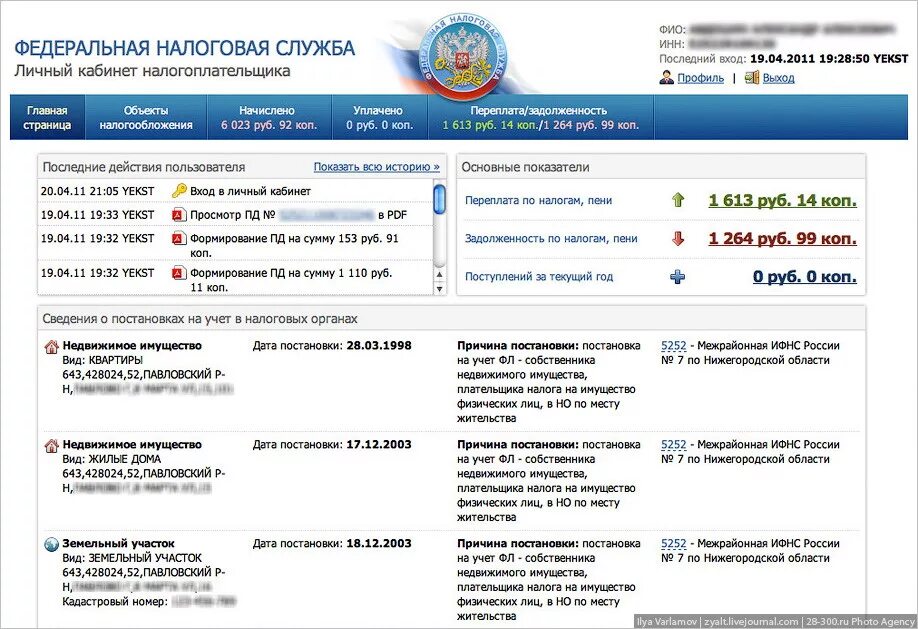Viewport: 918px width, 629px height.
Task: Click Вид: ЖИЛЫЕ ДОМА text
Action: (111, 459)
